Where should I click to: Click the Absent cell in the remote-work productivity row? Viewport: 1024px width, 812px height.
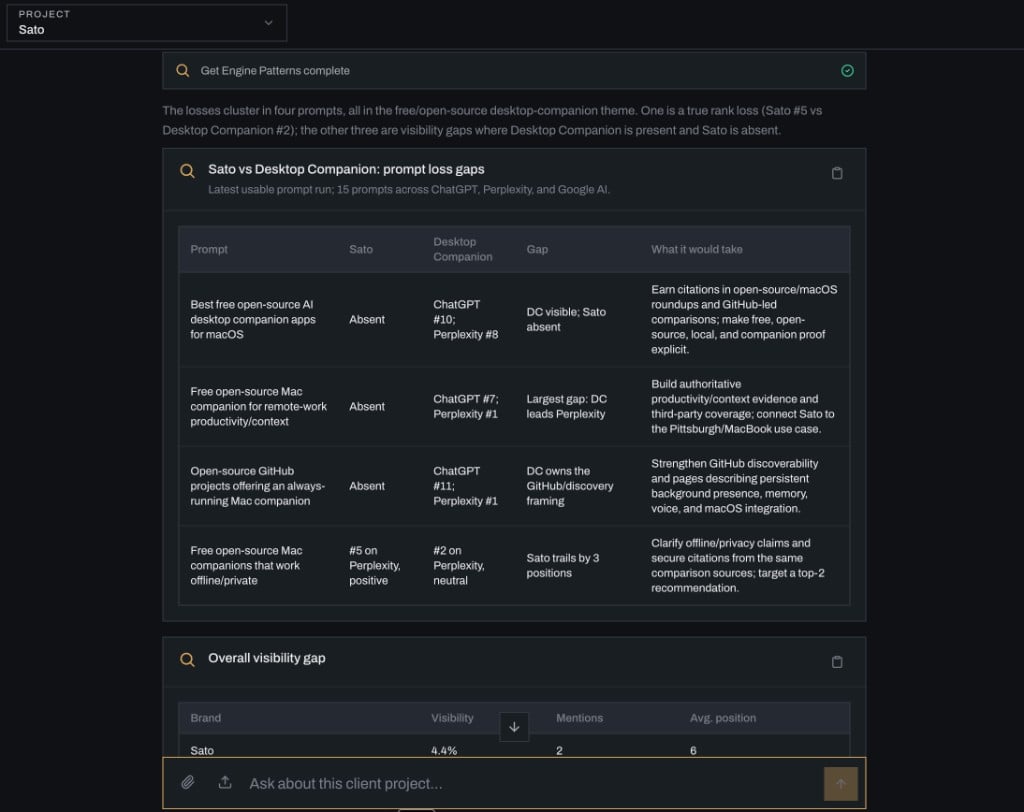pyautogui.click(x=366, y=406)
